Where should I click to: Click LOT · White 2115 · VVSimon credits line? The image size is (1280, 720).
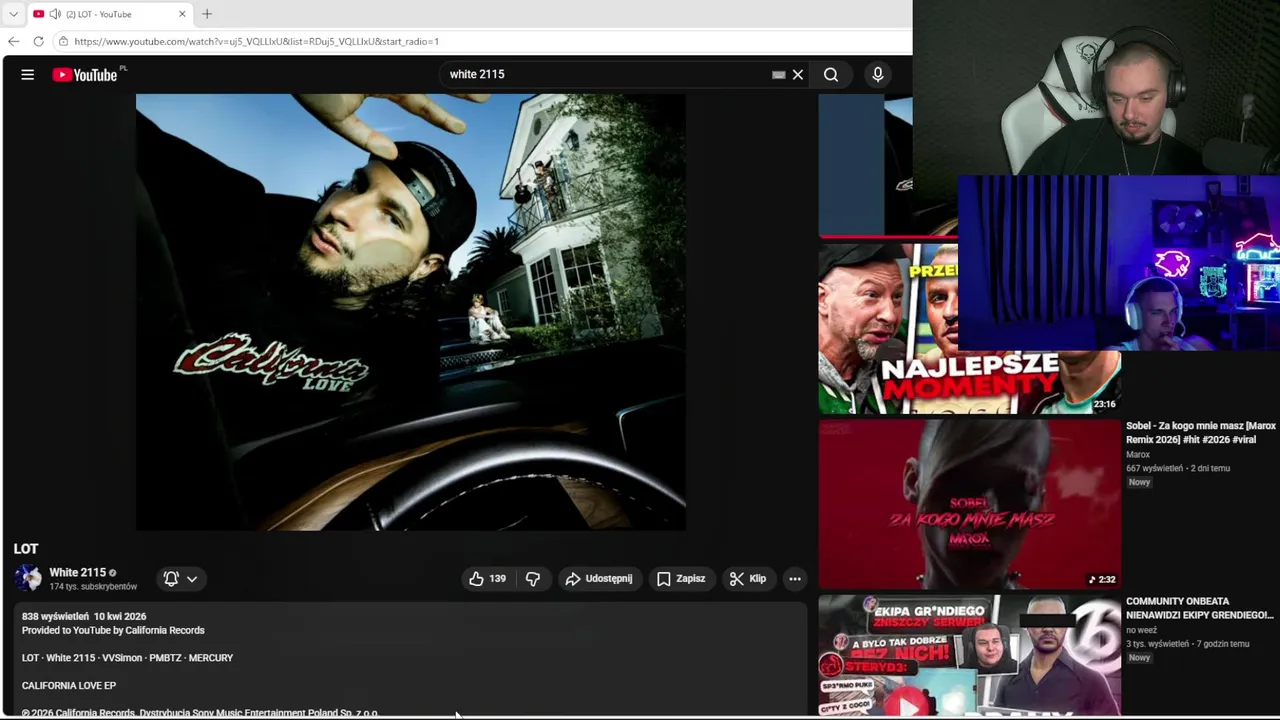click(x=127, y=658)
